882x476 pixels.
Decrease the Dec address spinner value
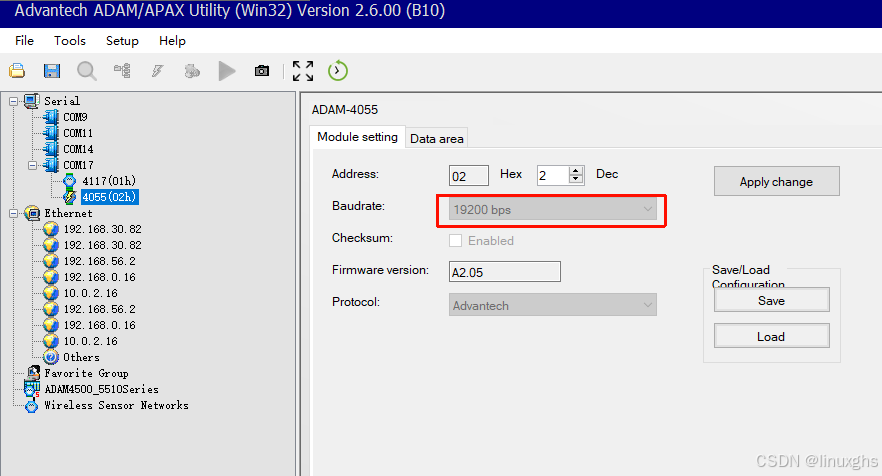(575, 179)
